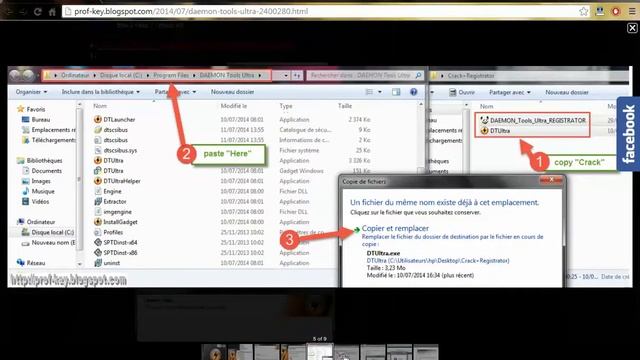Select the uninst application icon
The width and height of the screenshot is (640, 360).
click(x=98, y=263)
